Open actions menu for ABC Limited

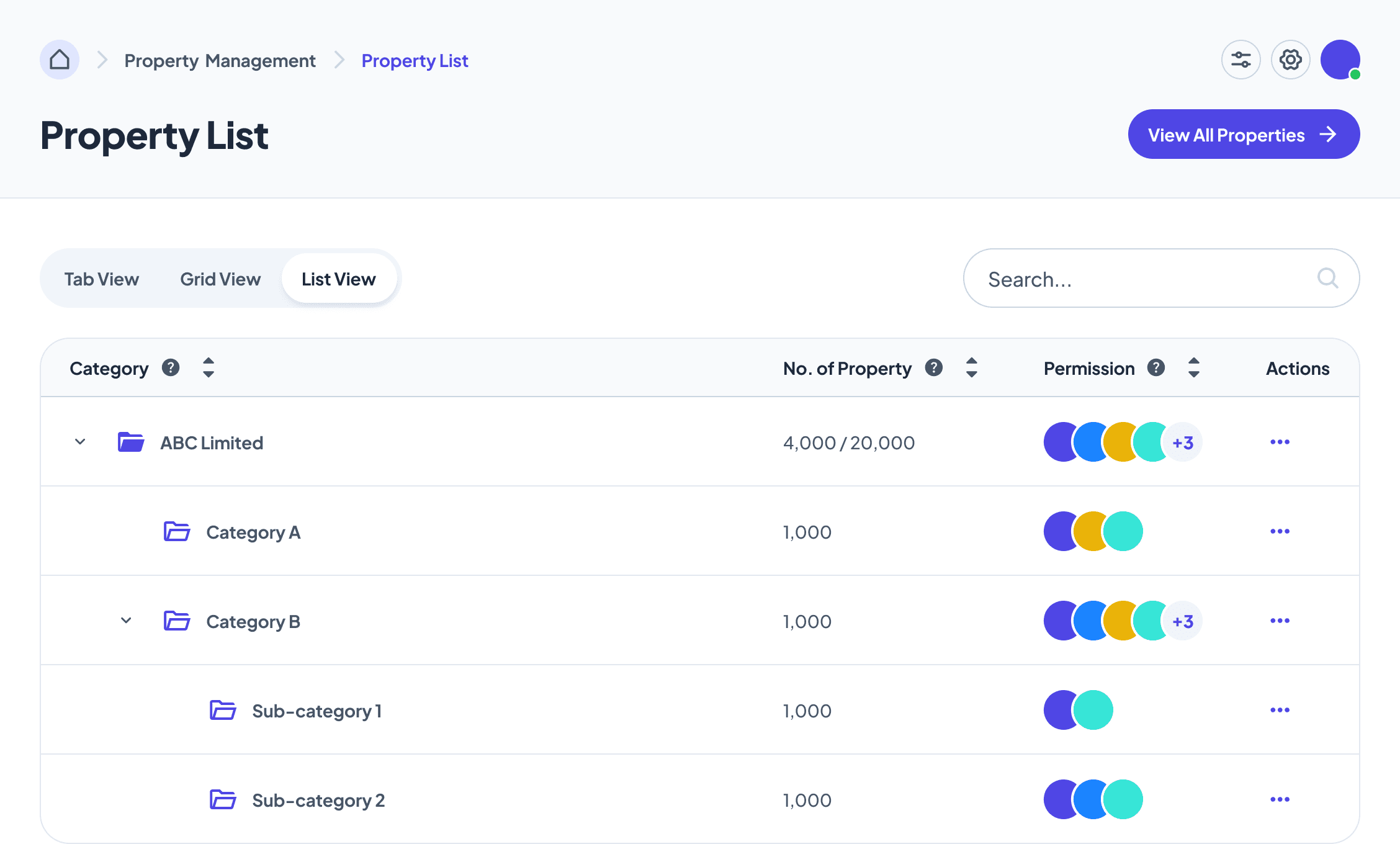(x=1280, y=442)
